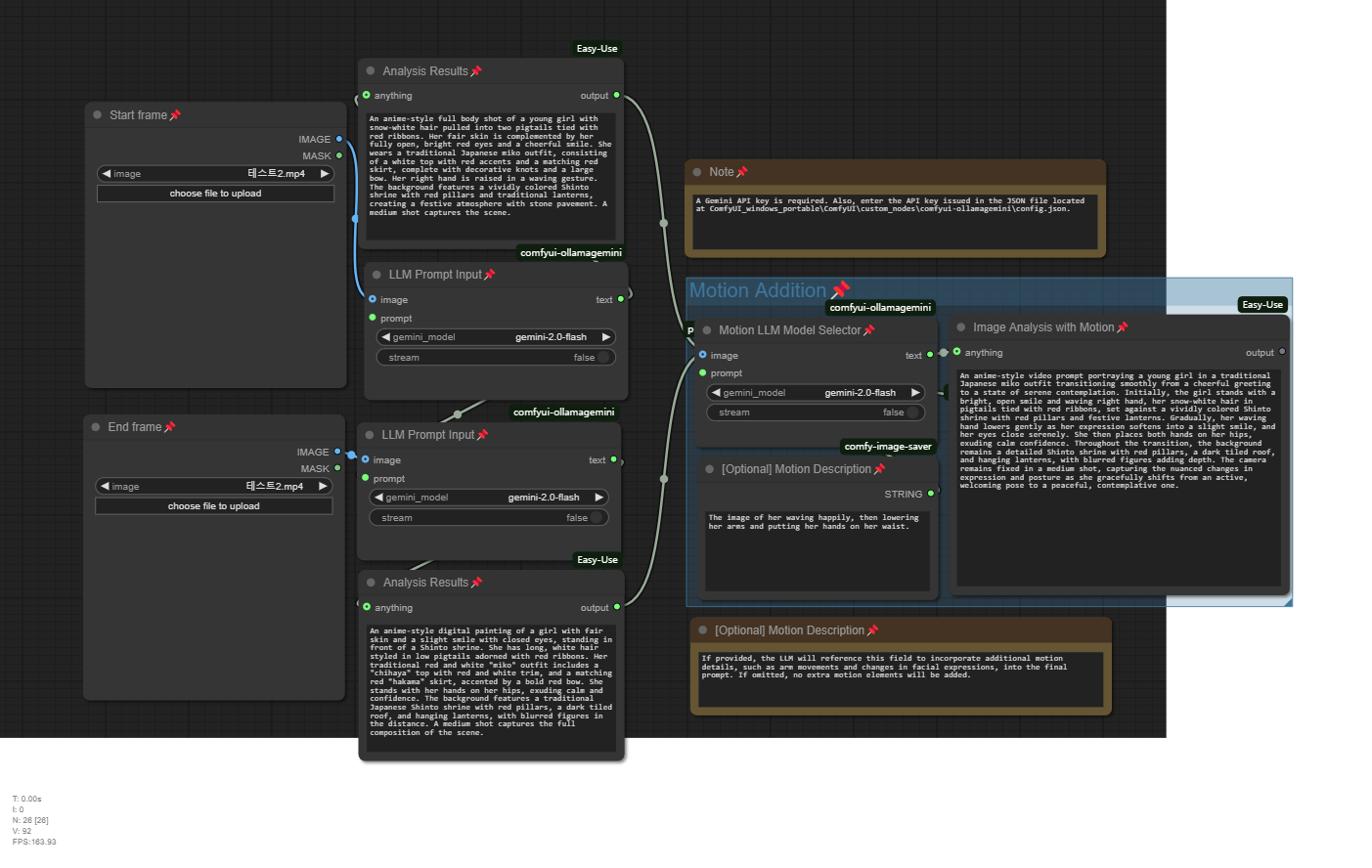Click IMAGE output port on Start frame
Viewport: 1372px width, 868px height.
point(339,139)
